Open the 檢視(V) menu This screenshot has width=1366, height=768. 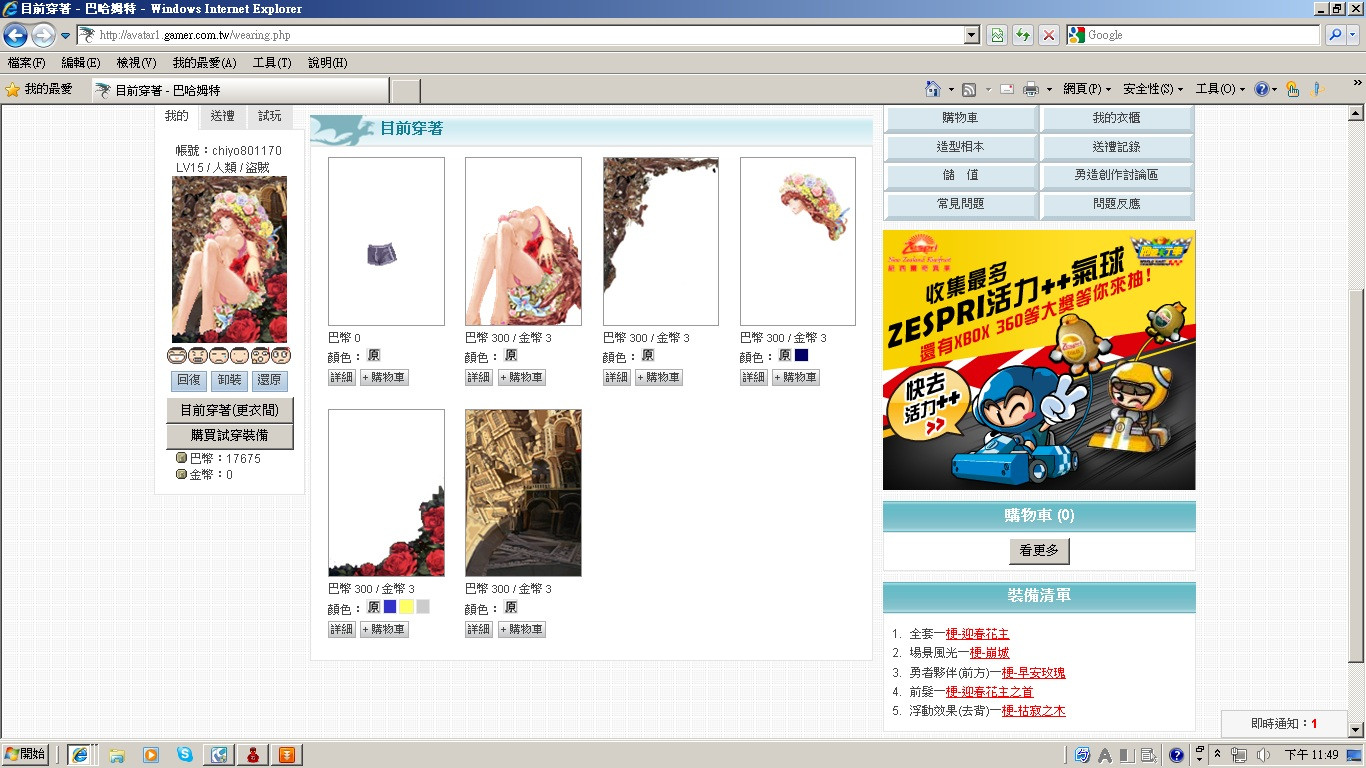pos(136,63)
